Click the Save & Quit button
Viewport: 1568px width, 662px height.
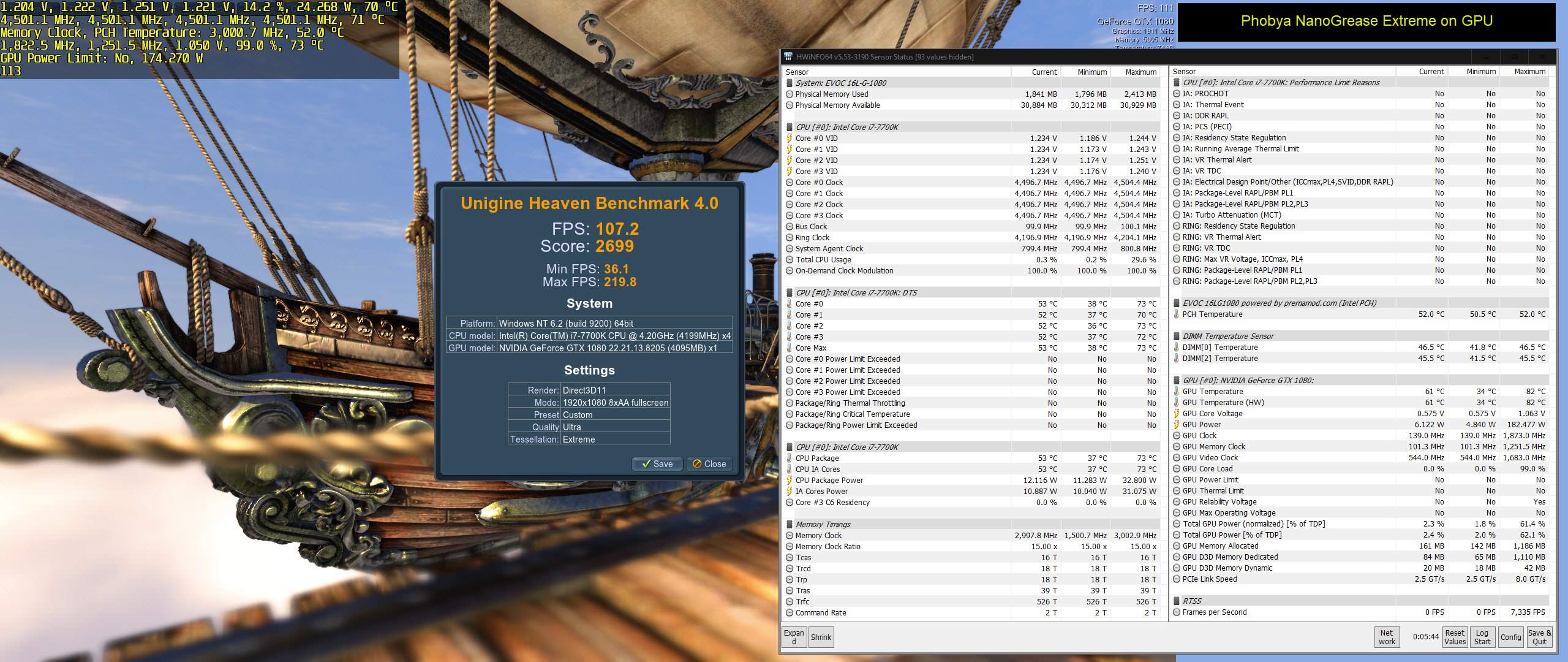[x=1539, y=637]
